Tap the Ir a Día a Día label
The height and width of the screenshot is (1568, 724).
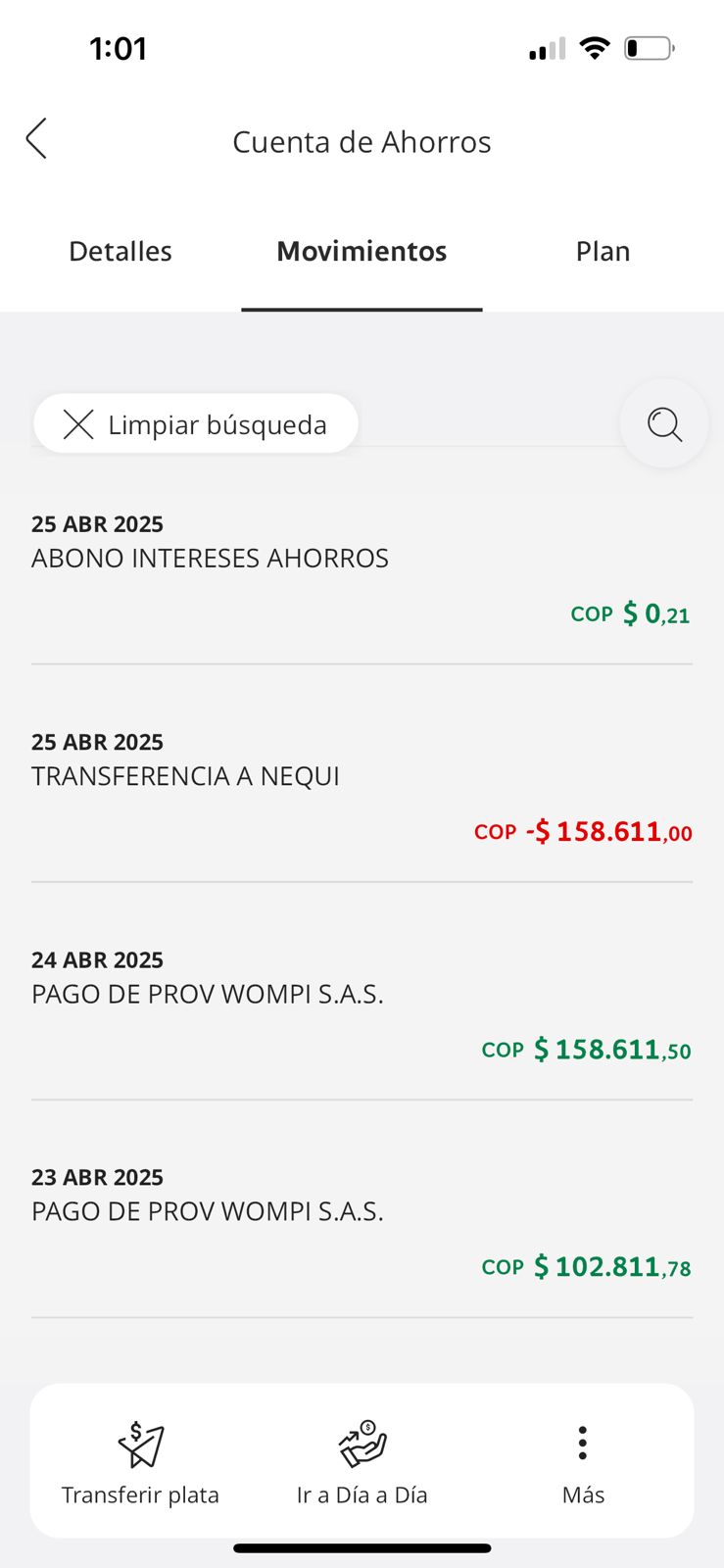(x=362, y=1494)
